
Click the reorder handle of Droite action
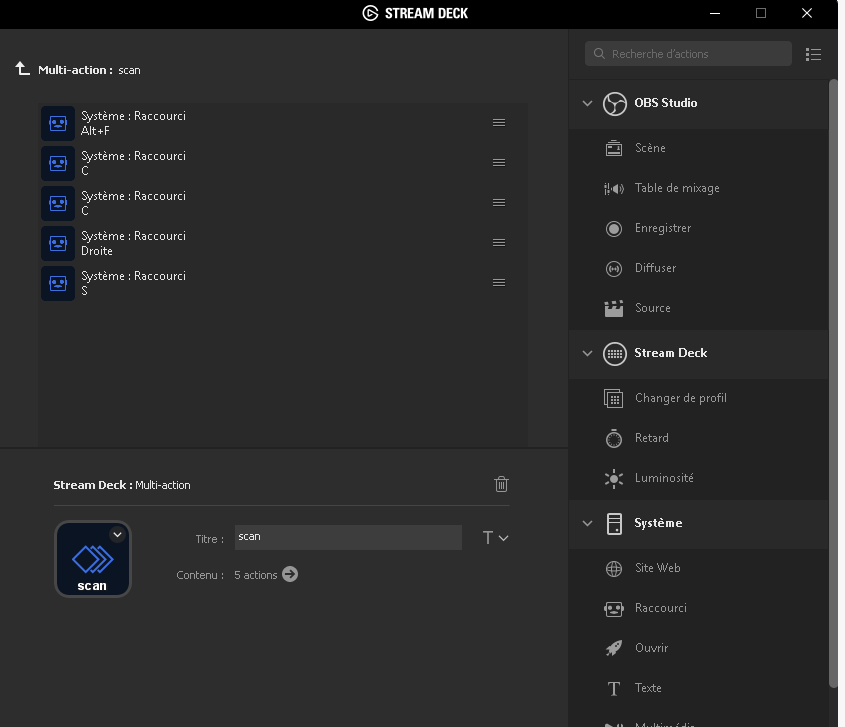click(x=499, y=243)
